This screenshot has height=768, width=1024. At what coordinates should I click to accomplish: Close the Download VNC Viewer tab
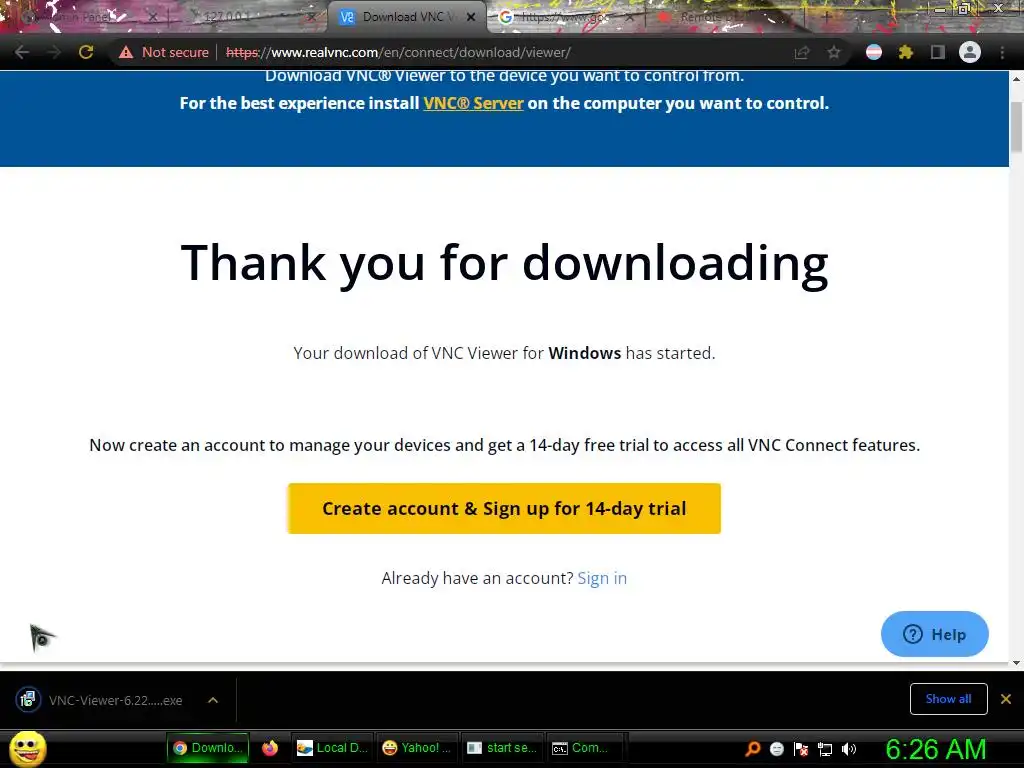471,17
